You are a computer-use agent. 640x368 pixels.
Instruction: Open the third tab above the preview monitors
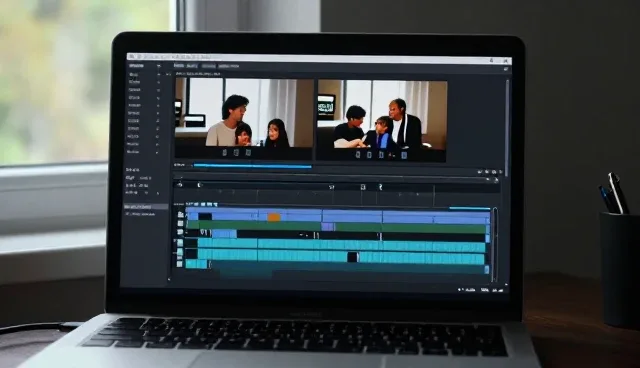tap(209, 66)
